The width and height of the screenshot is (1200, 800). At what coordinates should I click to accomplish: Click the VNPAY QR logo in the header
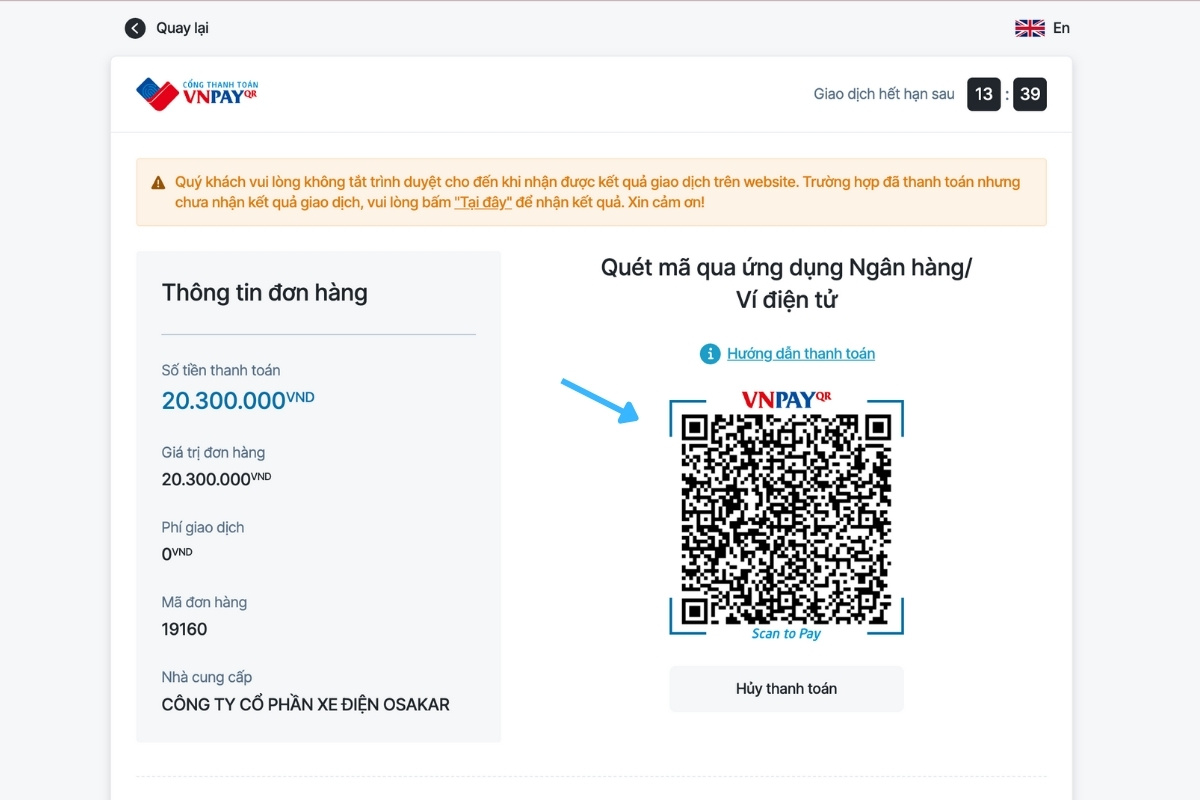click(x=197, y=94)
